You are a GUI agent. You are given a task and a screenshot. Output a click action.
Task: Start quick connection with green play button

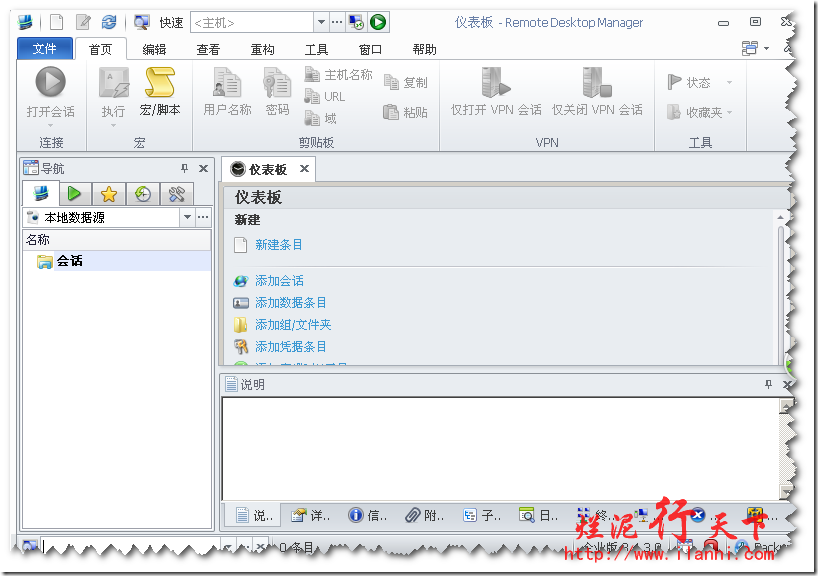coord(378,22)
